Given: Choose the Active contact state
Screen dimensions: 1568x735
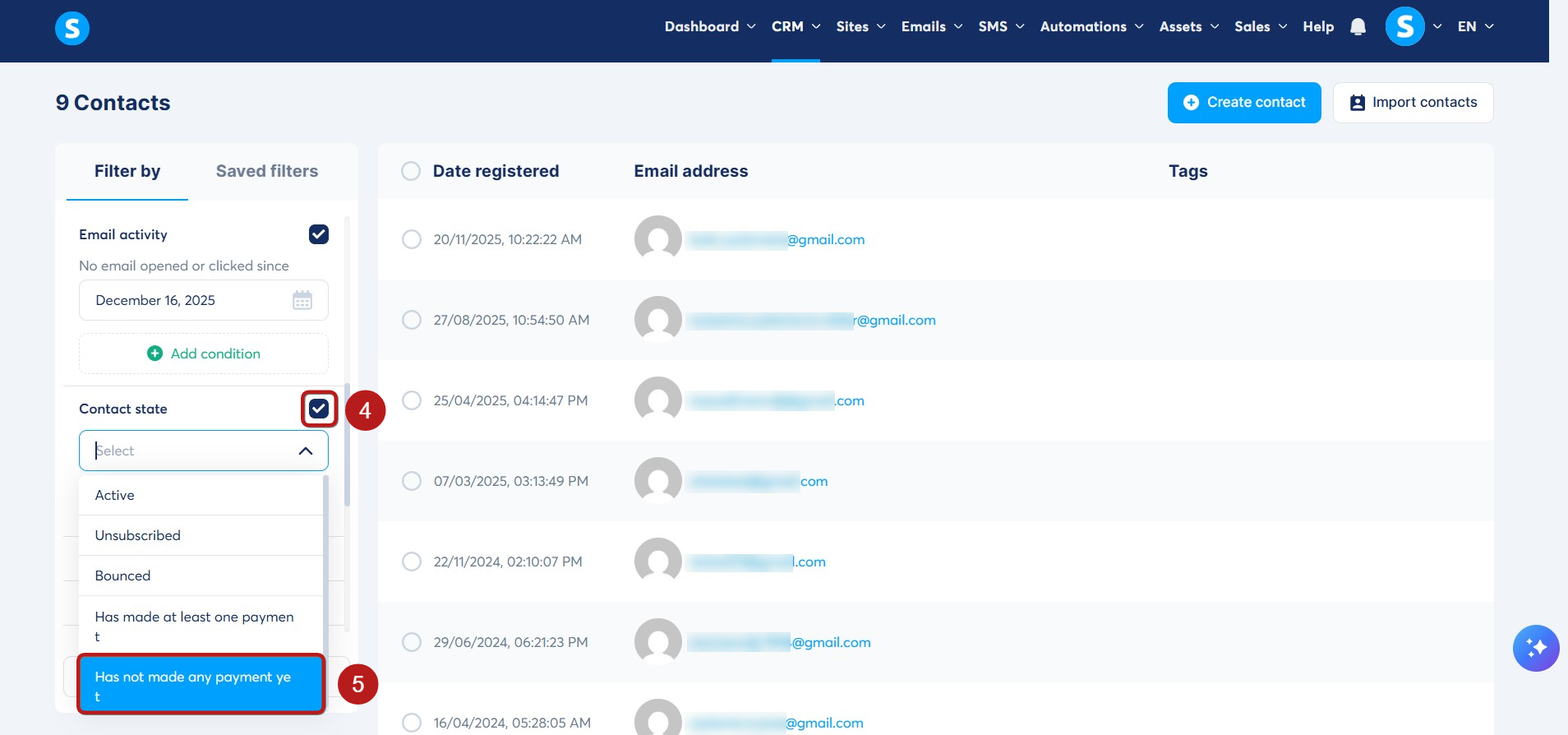Looking at the screenshot, I should point(201,495).
